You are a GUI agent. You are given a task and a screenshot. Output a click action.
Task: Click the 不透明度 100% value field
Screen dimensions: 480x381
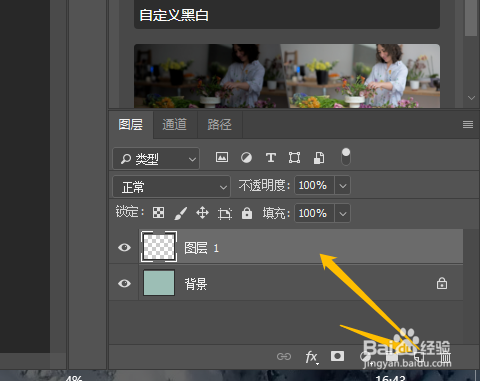[314, 185]
